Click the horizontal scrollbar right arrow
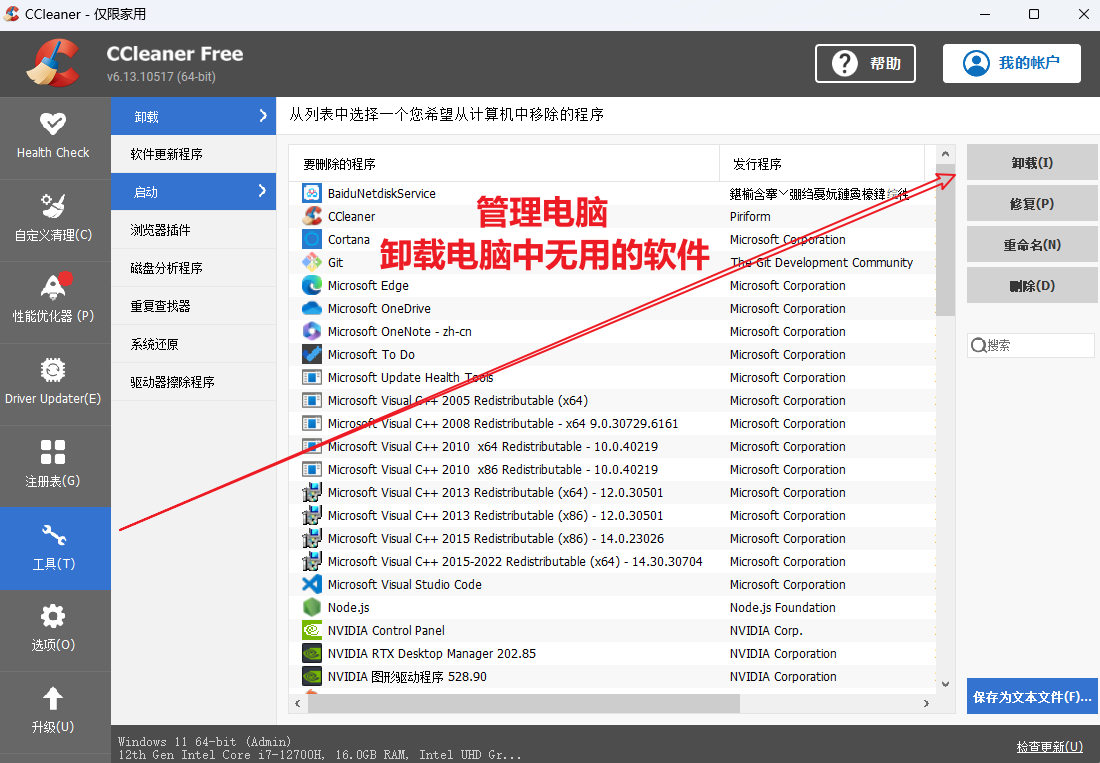The image size is (1100, 763). point(926,703)
